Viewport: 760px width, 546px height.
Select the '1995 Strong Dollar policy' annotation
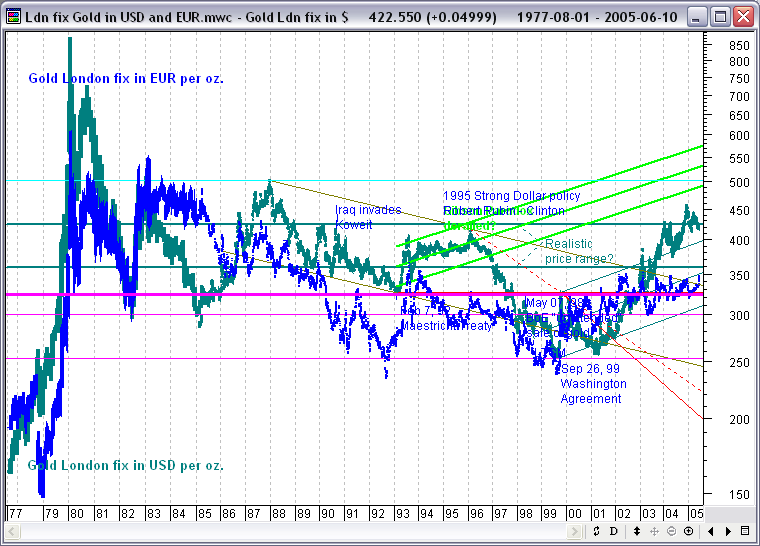(x=511, y=196)
